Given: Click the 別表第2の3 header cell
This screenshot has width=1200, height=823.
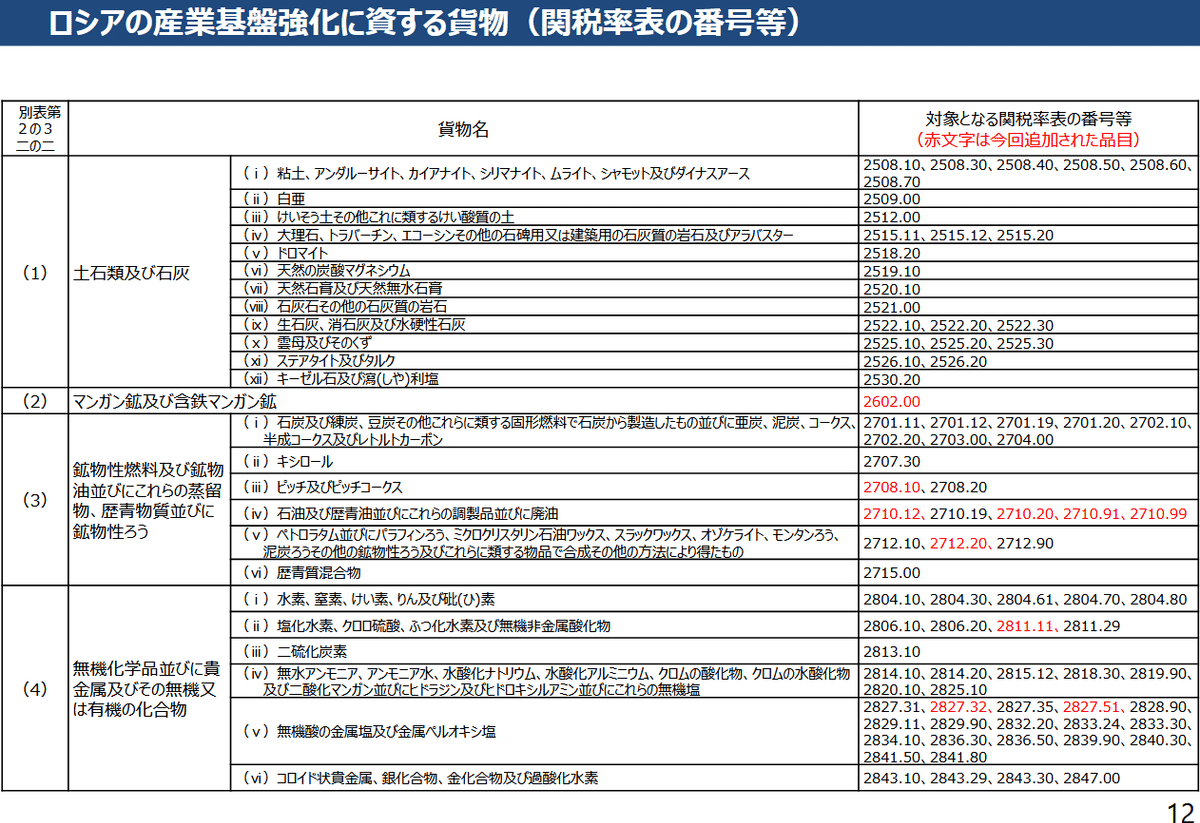Looking at the screenshot, I should click(x=34, y=129).
